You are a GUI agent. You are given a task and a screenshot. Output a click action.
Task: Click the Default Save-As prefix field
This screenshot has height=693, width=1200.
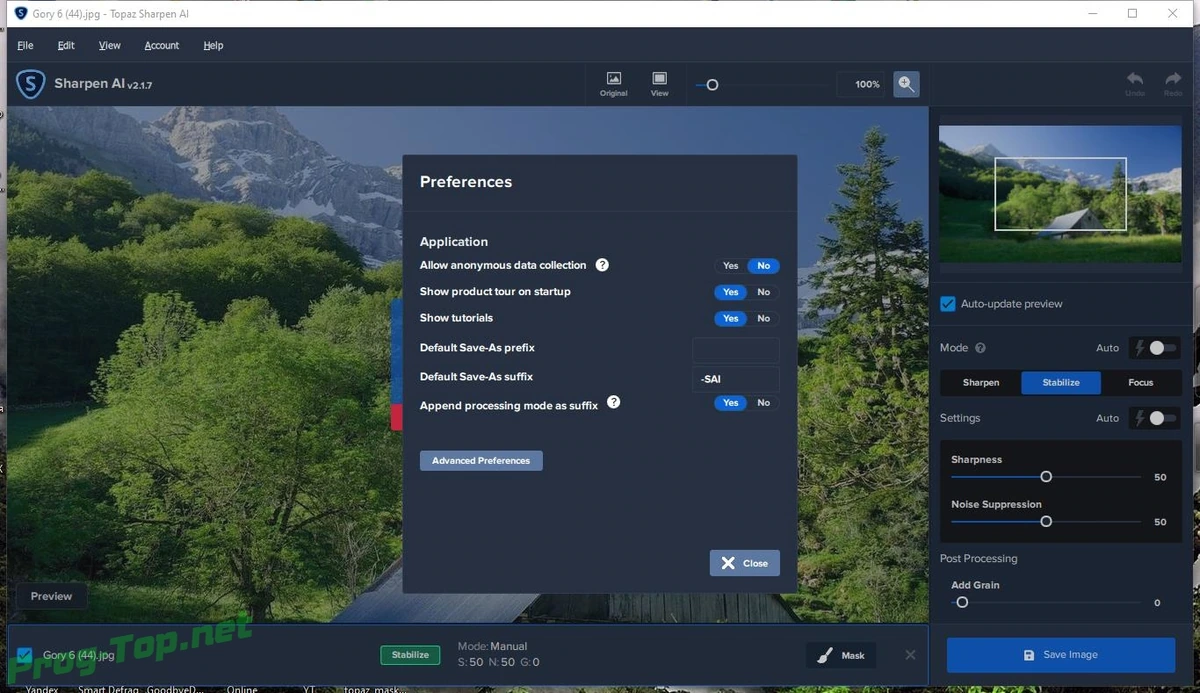[735, 350]
